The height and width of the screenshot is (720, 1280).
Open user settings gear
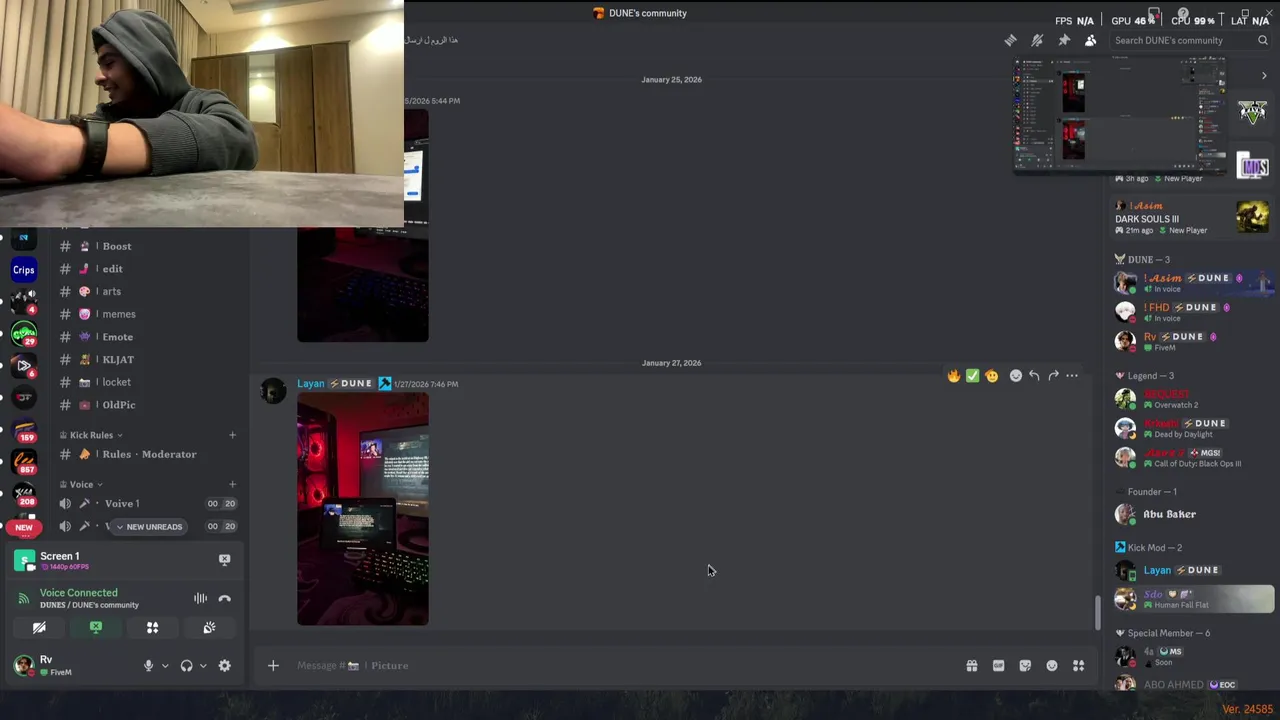click(224, 666)
